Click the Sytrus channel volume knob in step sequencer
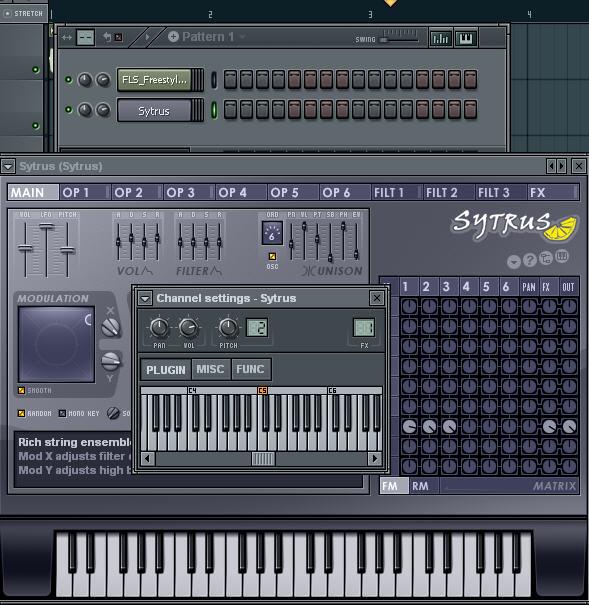 click(x=103, y=110)
